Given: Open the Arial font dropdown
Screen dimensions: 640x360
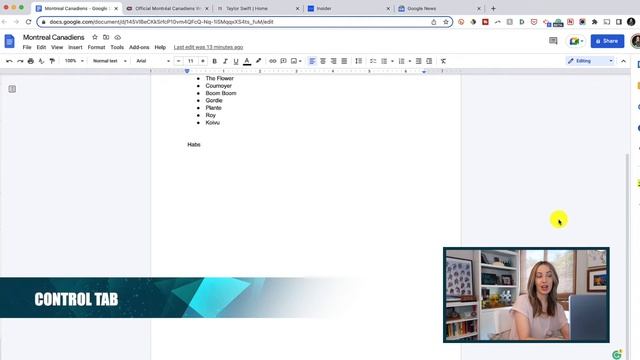Looking at the screenshot, I should 153,61.
